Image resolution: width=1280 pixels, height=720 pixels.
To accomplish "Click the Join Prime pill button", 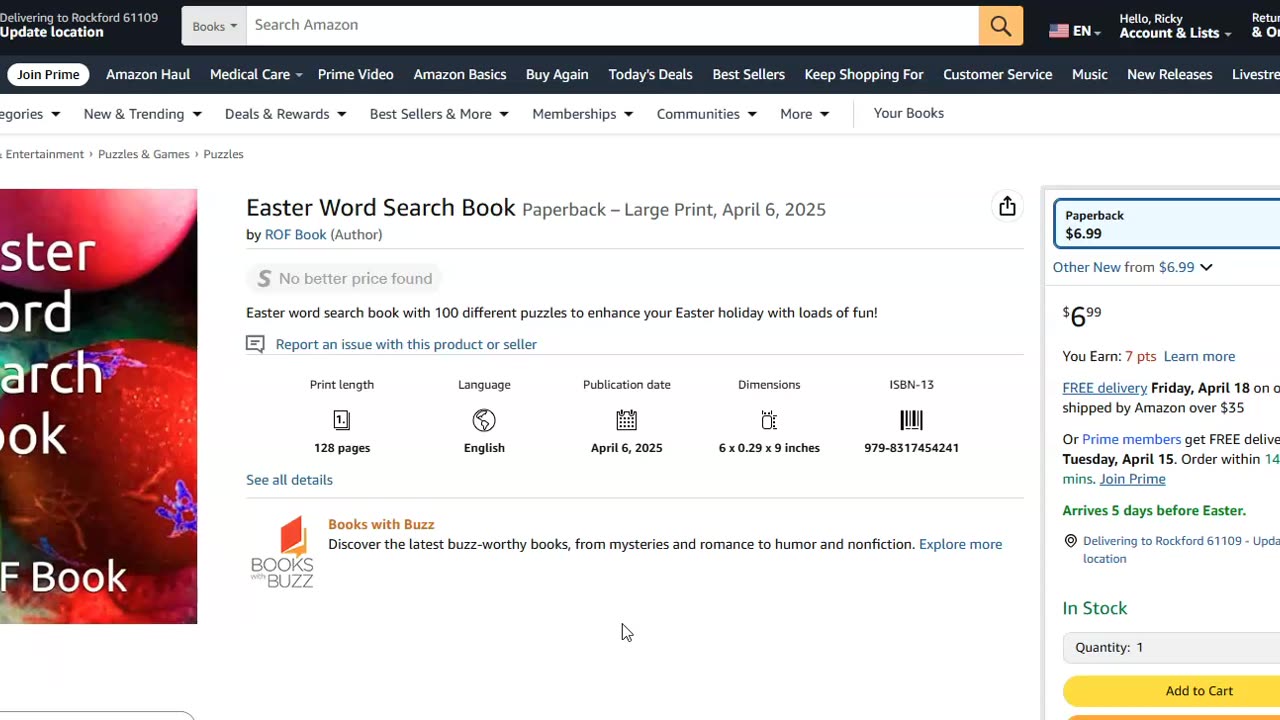I will (x=48, y=75).
